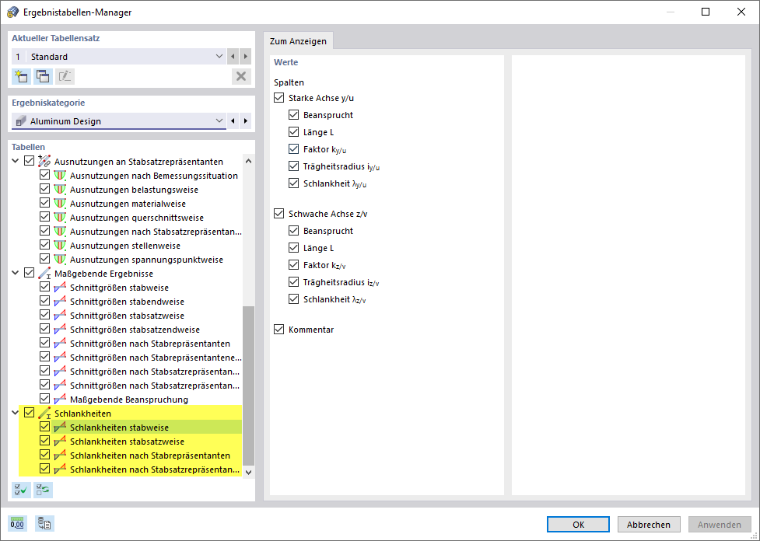
Task: Click icon next to Maßgebende Beanspruchung
Action: coord(60,399)
